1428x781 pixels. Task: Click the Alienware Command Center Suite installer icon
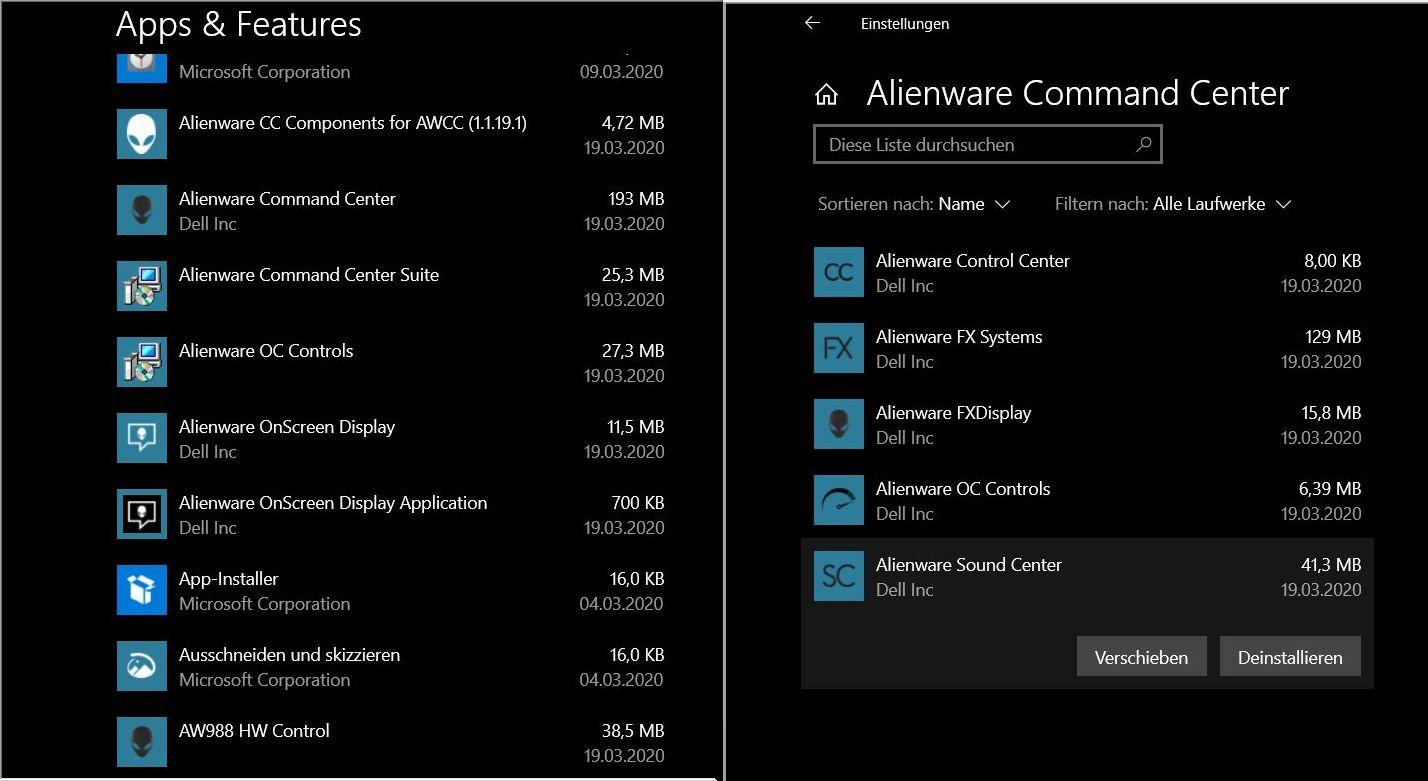(141, 286)
